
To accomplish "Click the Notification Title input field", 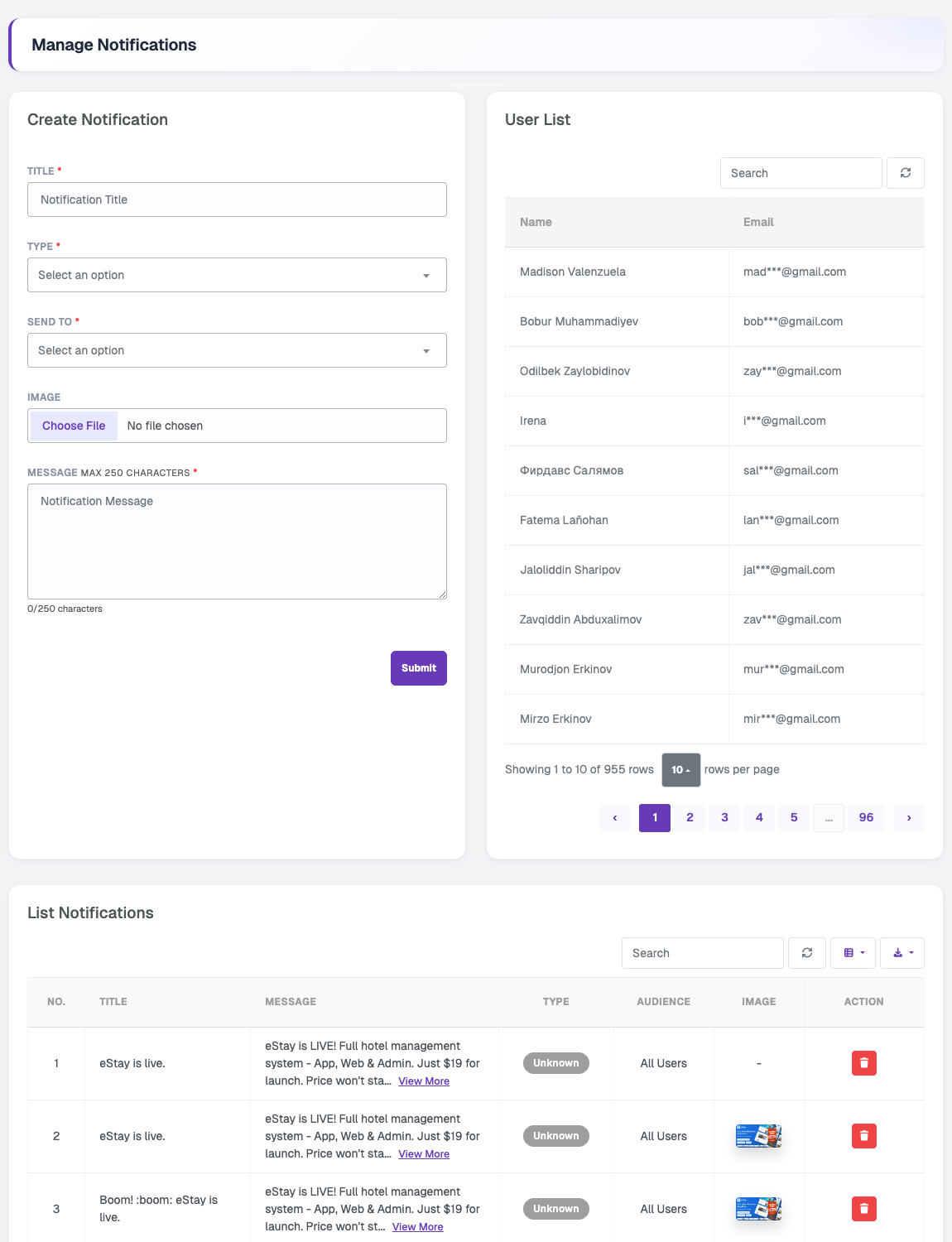I will (237, 200).
